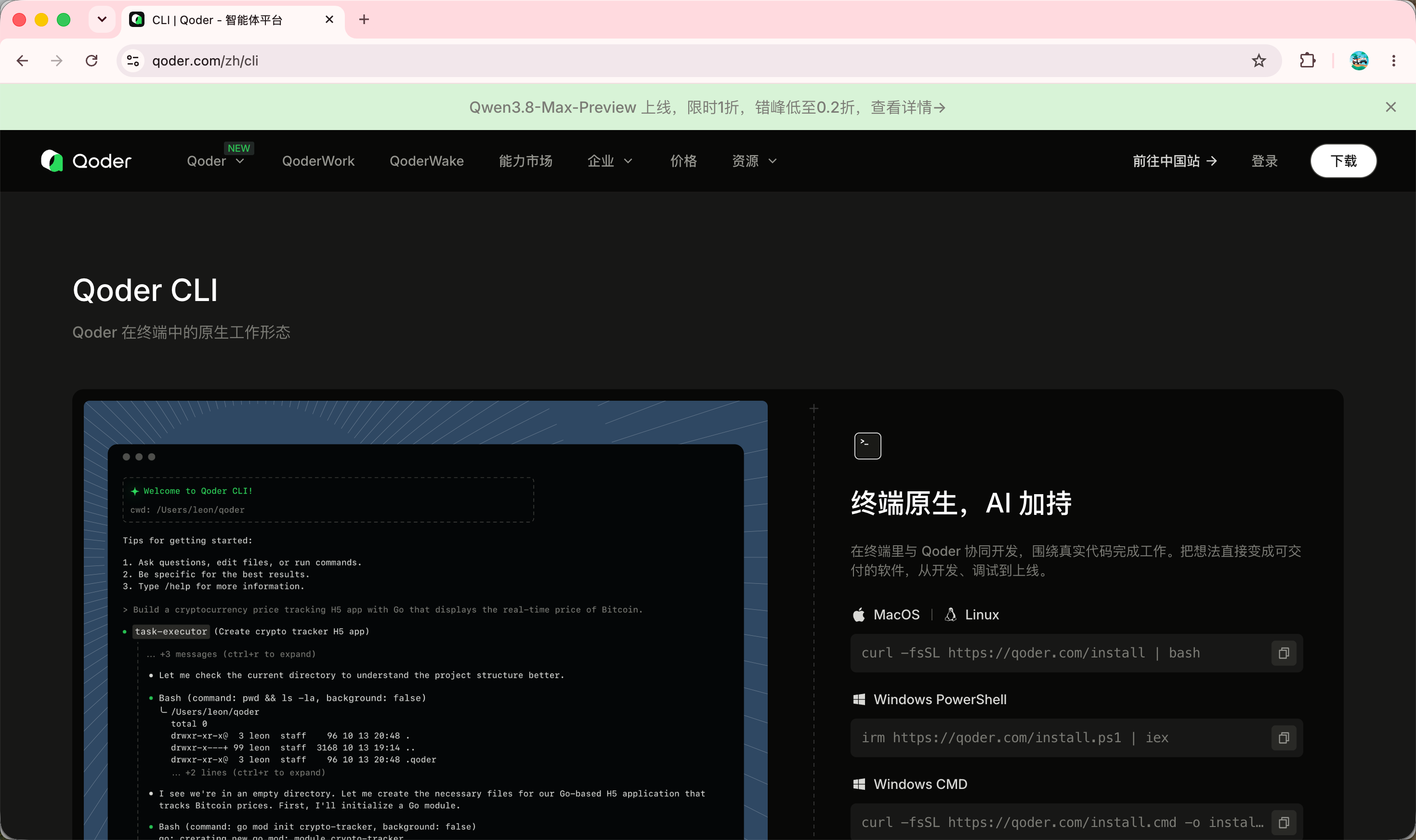Expand the 企业 dropdown menu
Screen dimensions: 1416x840
coord(610,161)
